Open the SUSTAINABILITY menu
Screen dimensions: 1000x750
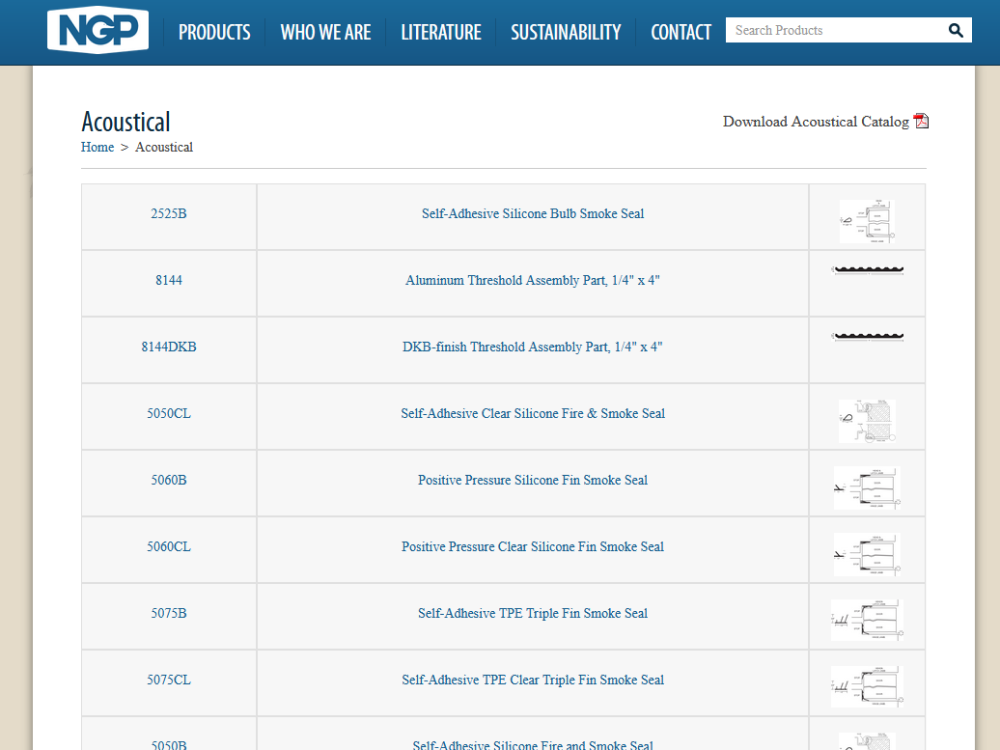coord(566,32)
